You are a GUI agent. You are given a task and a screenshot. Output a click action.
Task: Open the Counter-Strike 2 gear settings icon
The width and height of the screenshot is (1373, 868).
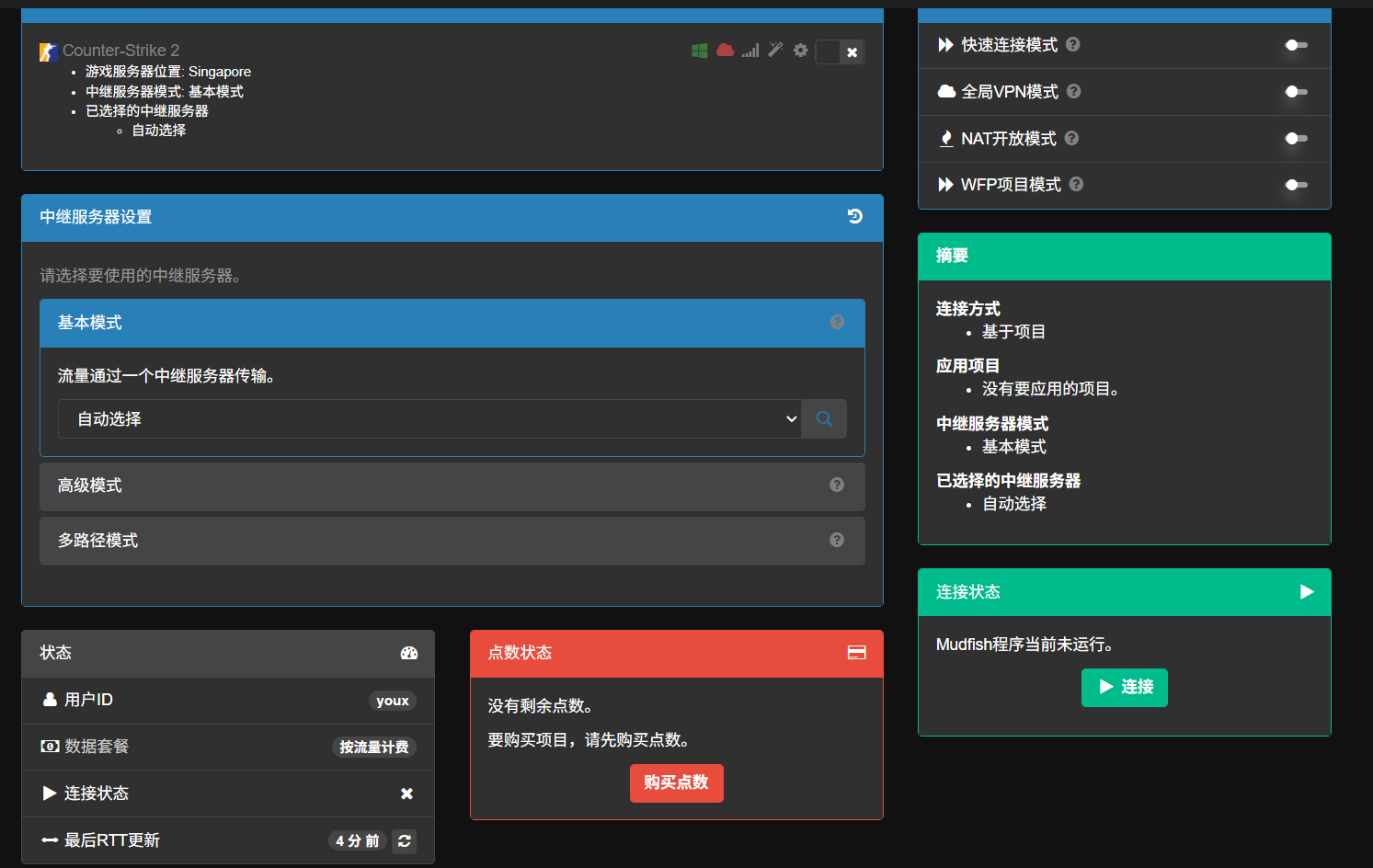point(800,51)
